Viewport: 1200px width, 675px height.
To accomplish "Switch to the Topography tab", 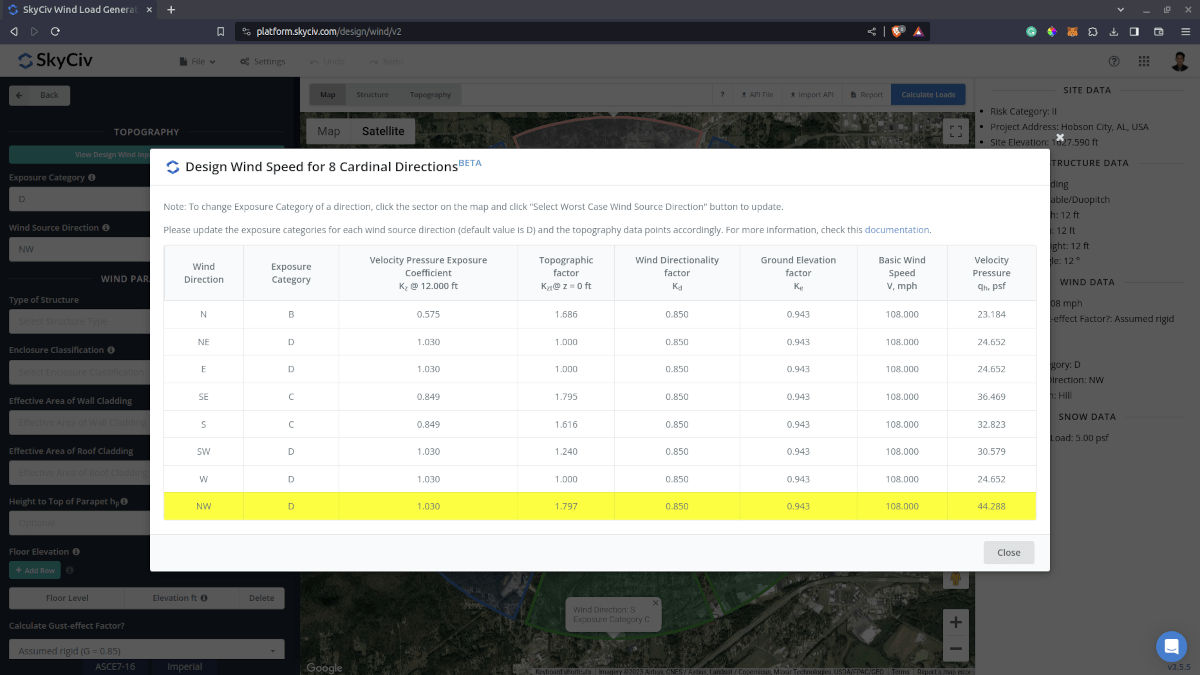I will click(x=430, y=95).
